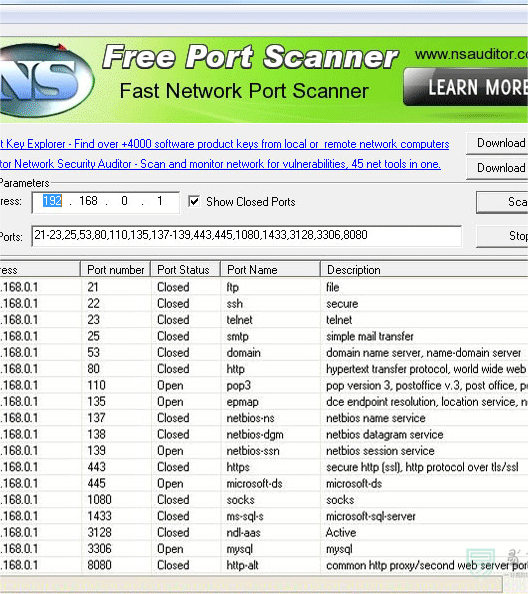This screenshot has width=528, height=594.
Task: Select the http-alt port name cell
Action: [x=242, y=566]
